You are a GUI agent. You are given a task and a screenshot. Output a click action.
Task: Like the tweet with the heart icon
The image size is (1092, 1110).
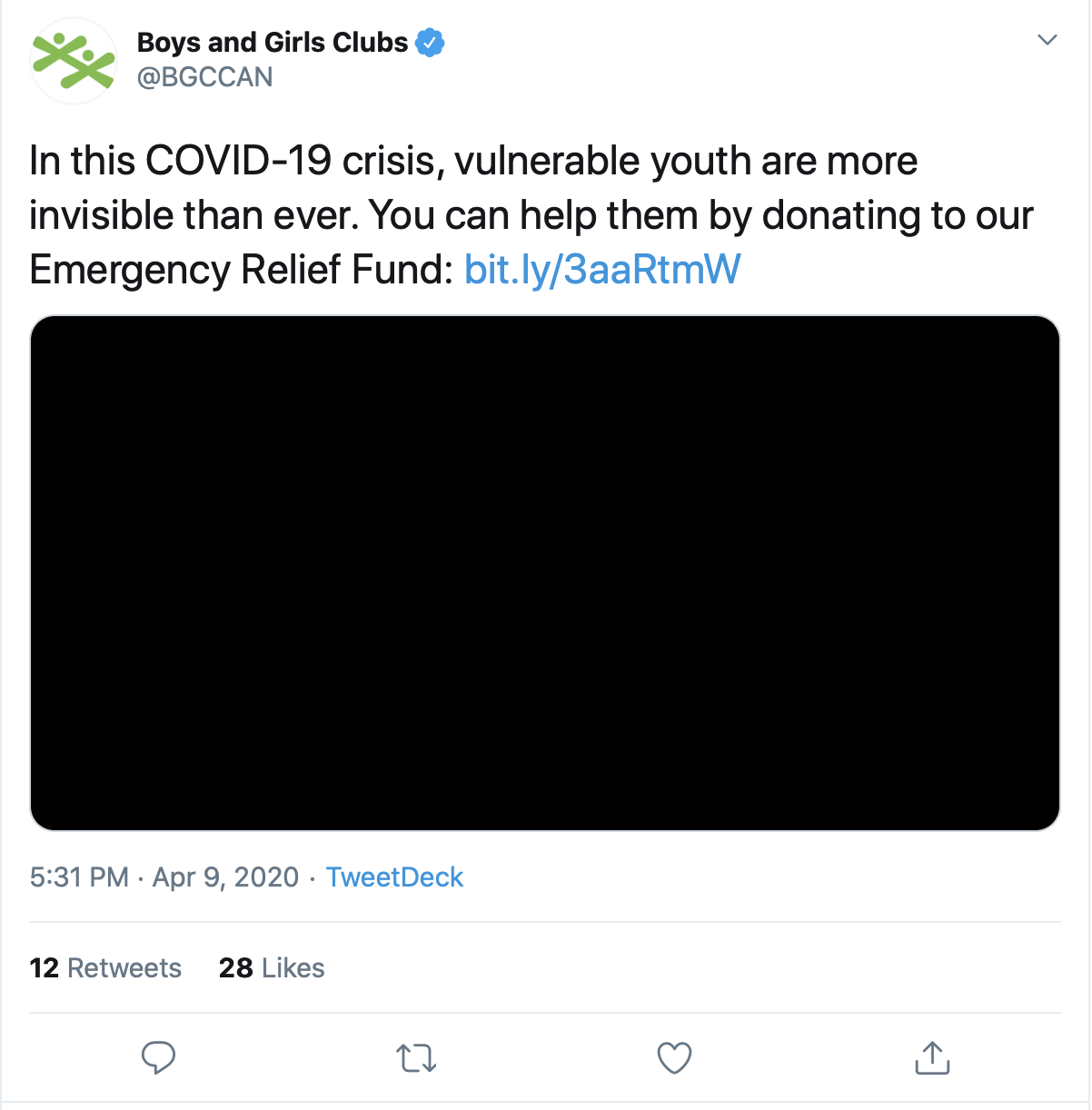674,1058
